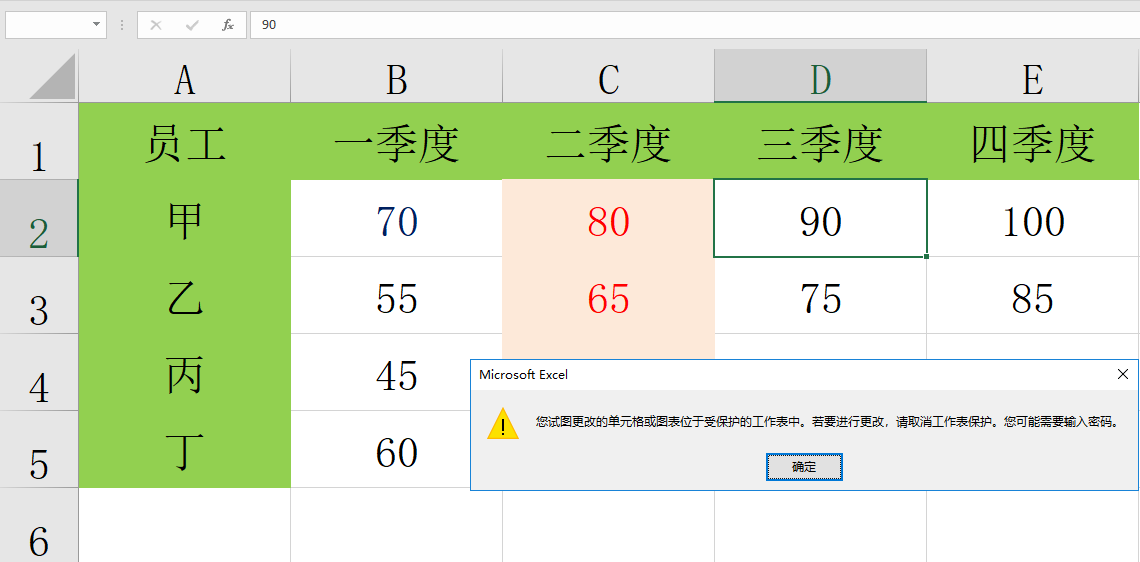1140x562 pixels.
Task: Click the cell containing 55
Action: [x=396, y=295]
